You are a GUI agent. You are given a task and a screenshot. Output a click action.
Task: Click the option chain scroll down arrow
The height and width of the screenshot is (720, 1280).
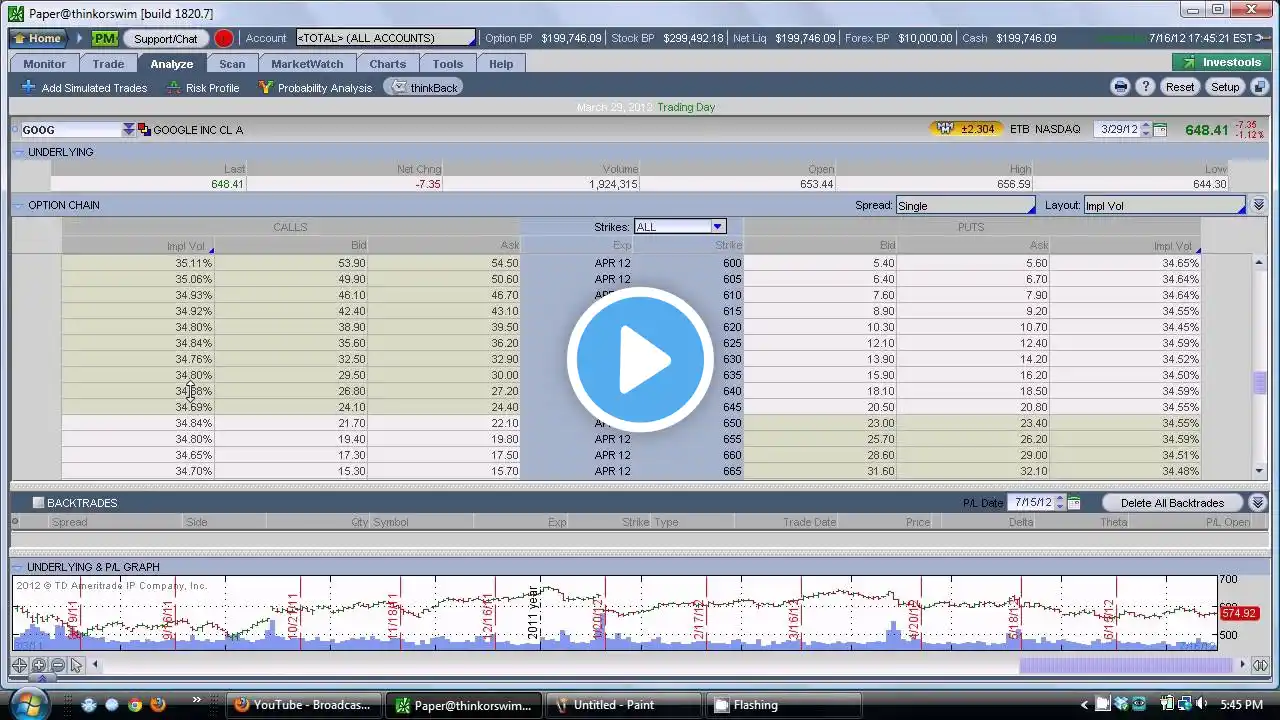[x=1259, y=471]
